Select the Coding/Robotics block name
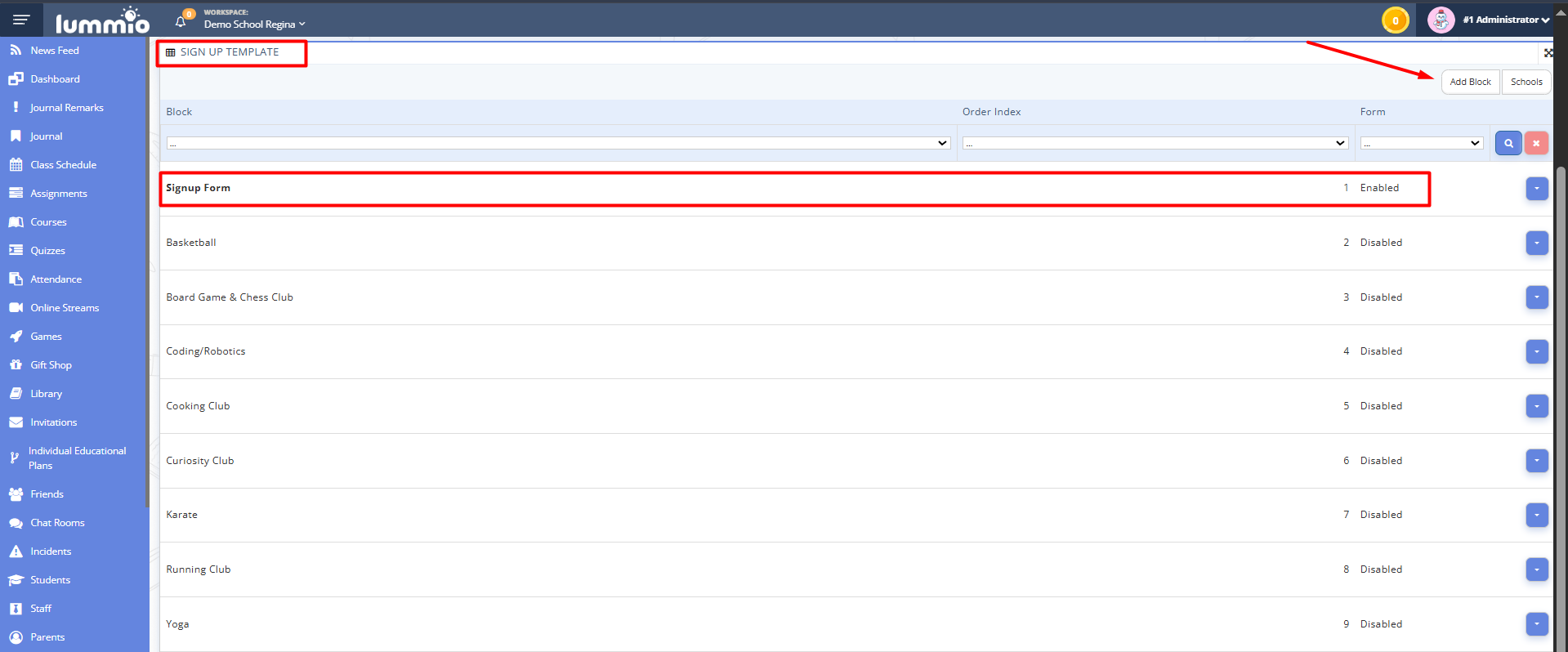Image resolution: width=1568 pixels, height=652 pixels. 206,351
